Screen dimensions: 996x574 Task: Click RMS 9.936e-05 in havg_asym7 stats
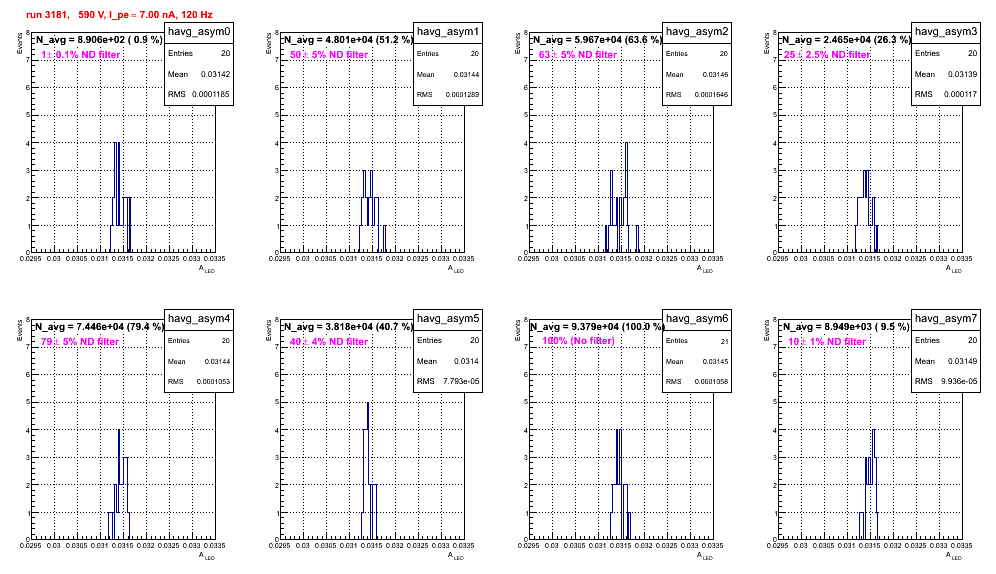(946, 382)
